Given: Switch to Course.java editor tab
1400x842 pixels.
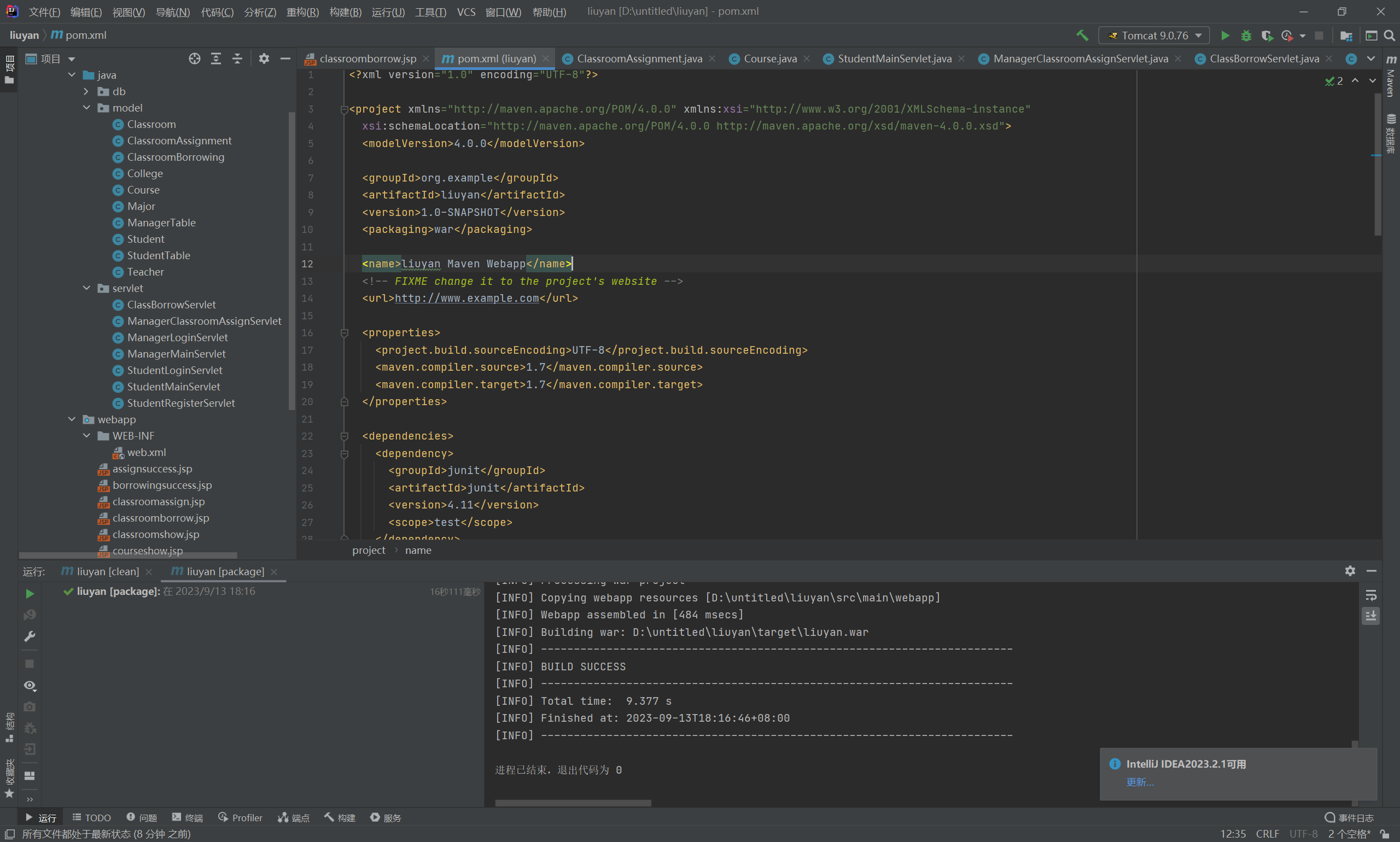Looking at the screenshot, I should [x=769, y=59].
